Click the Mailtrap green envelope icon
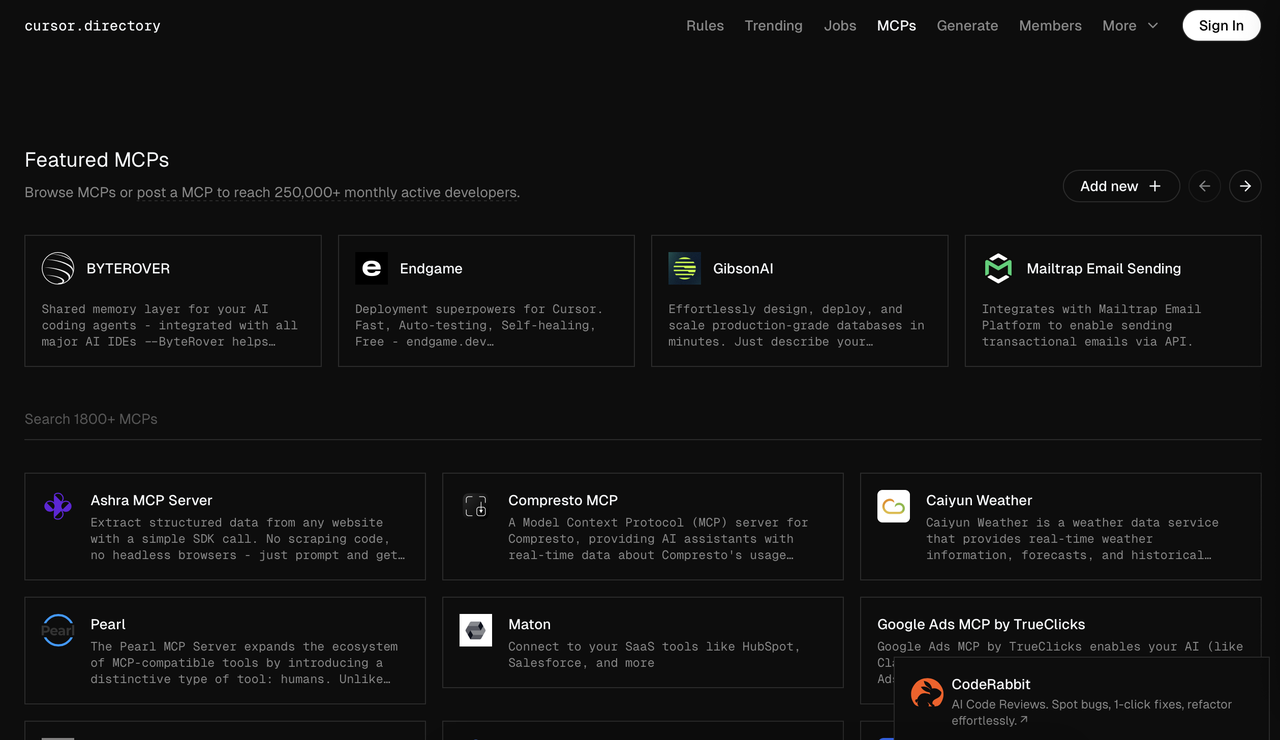The height and width of the screenshot is (740, 1280). coord(998,268)
